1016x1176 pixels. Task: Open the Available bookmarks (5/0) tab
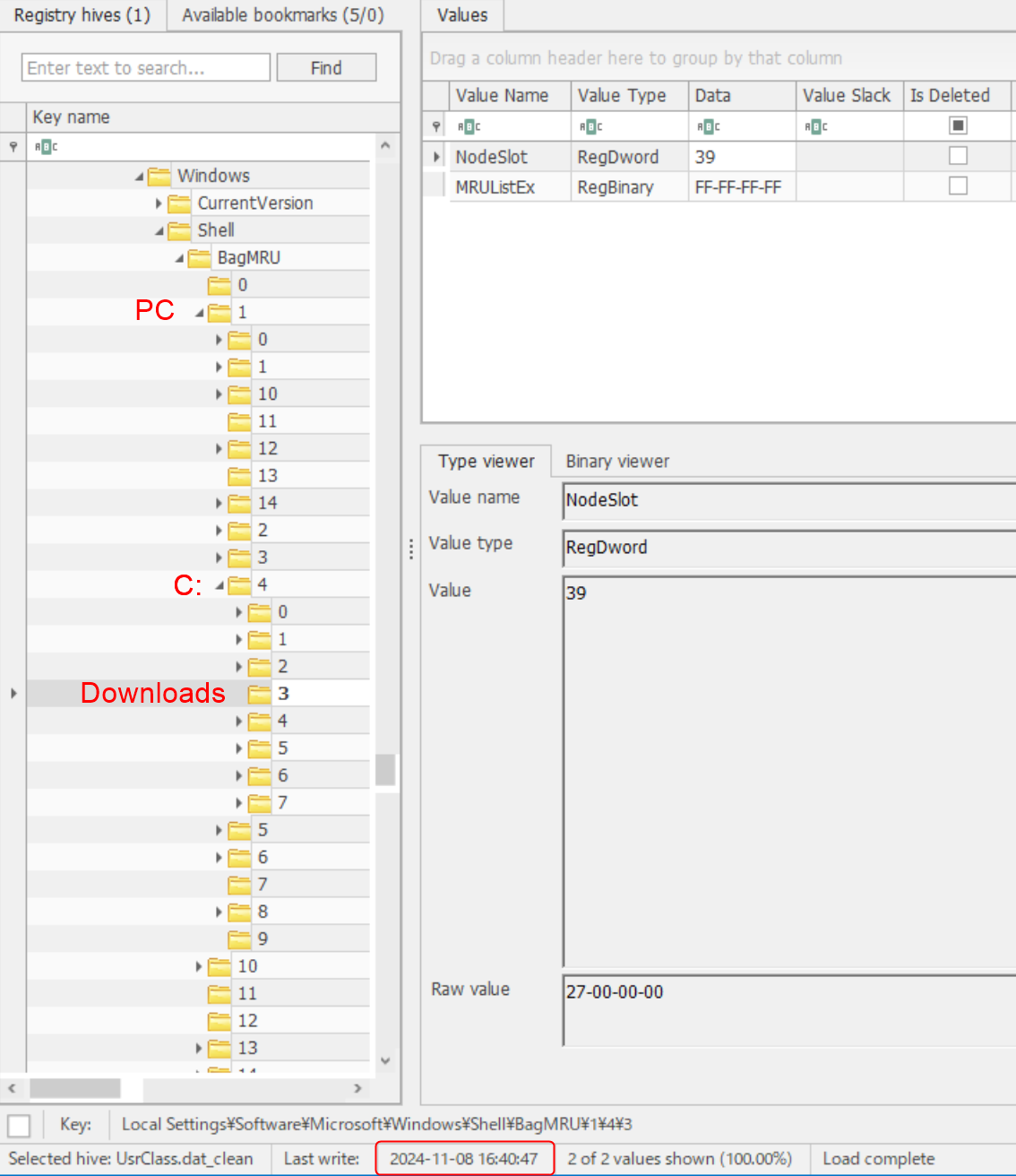283,15
